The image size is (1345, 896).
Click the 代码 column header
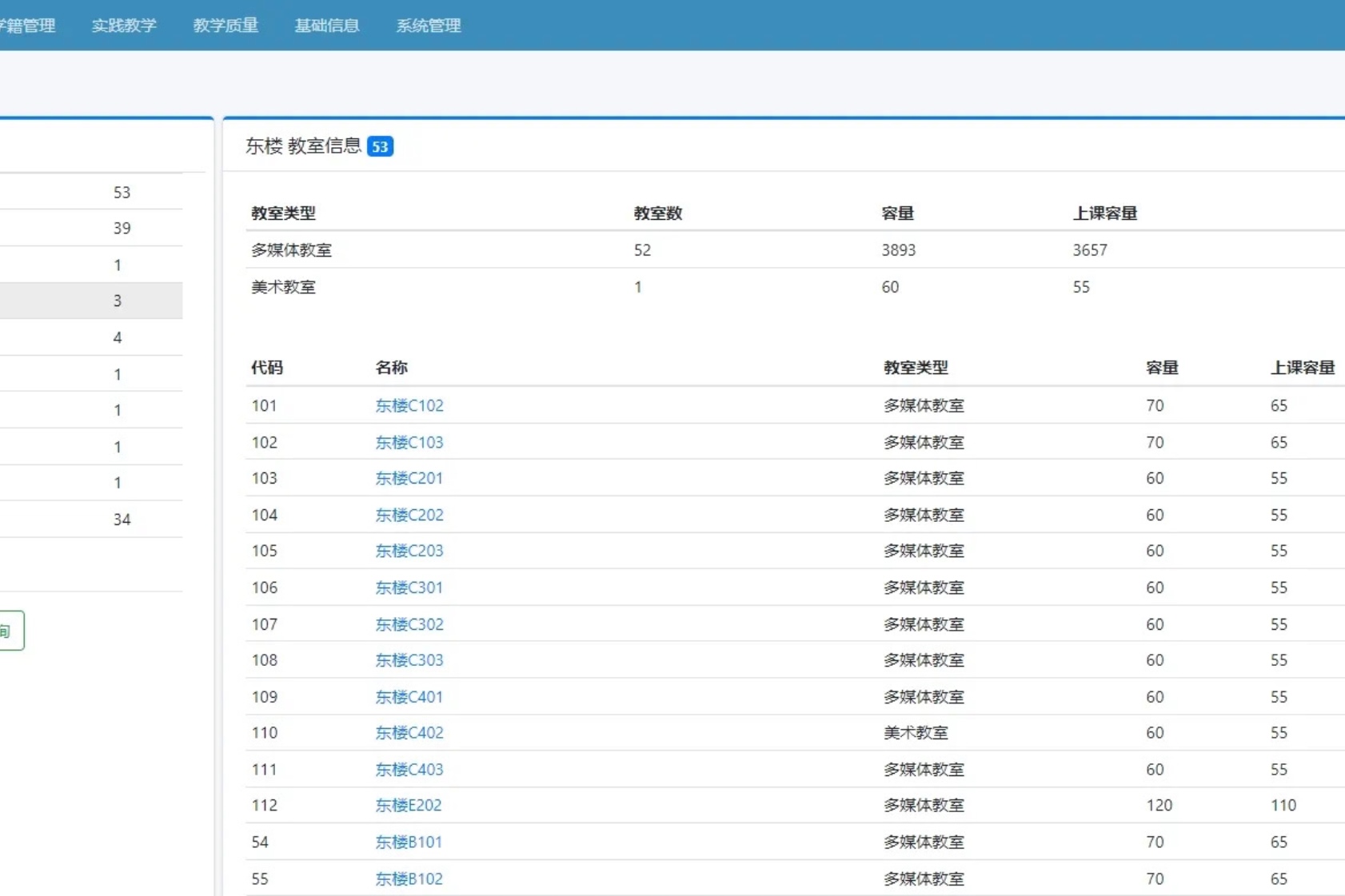(267, 368)
